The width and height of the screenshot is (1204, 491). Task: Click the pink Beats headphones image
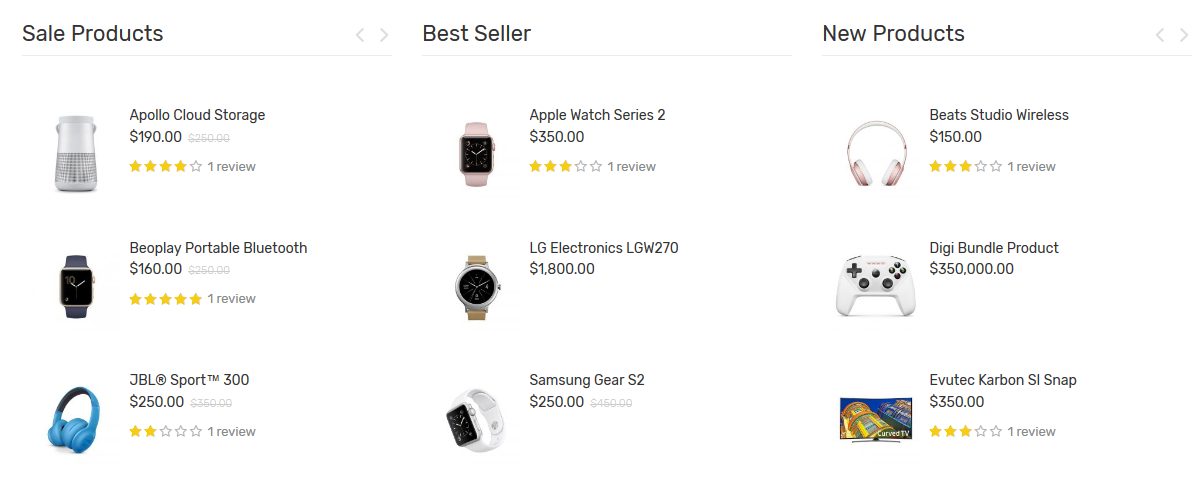875,153
